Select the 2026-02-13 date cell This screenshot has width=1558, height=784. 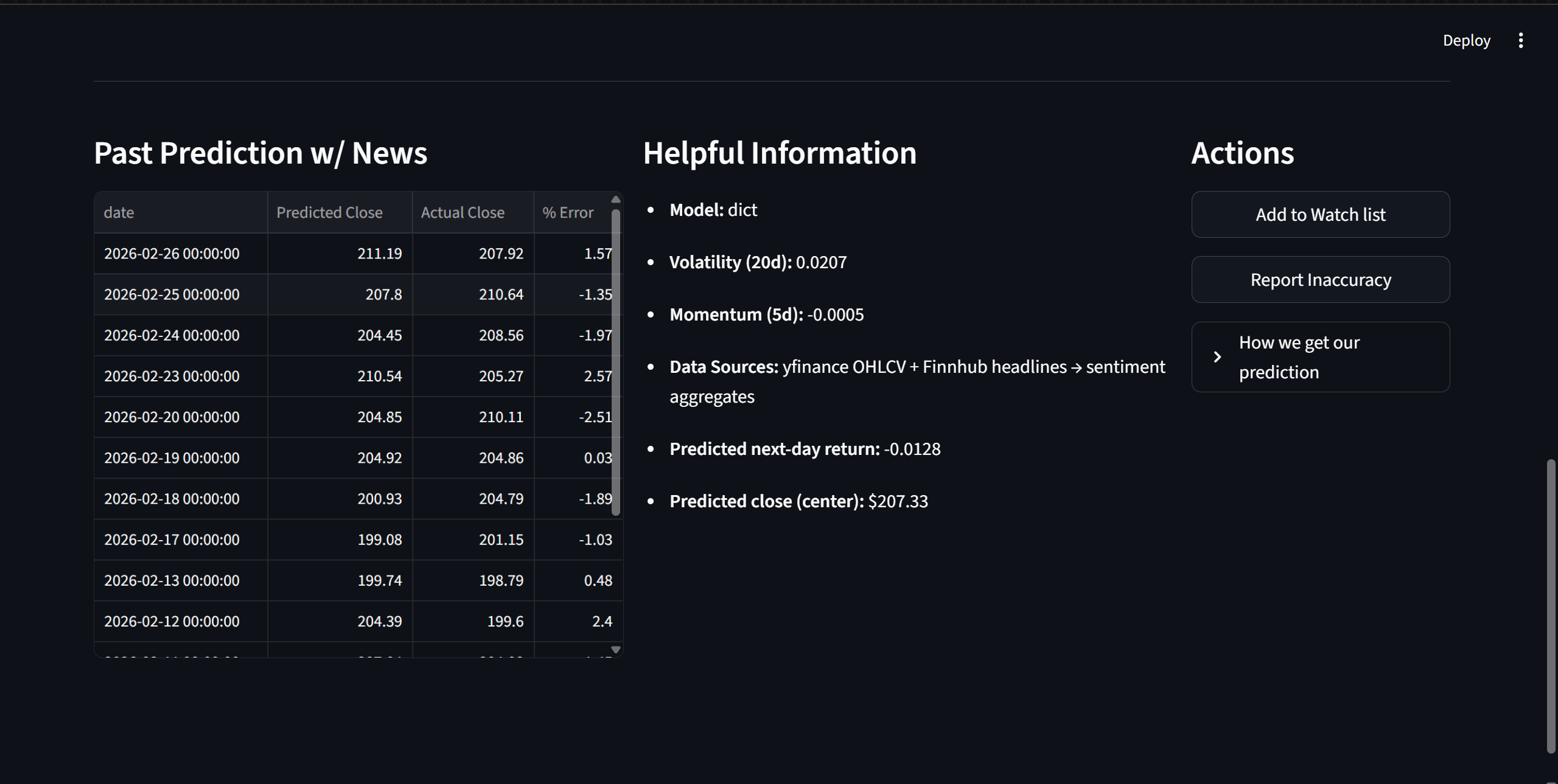[180, 581]
